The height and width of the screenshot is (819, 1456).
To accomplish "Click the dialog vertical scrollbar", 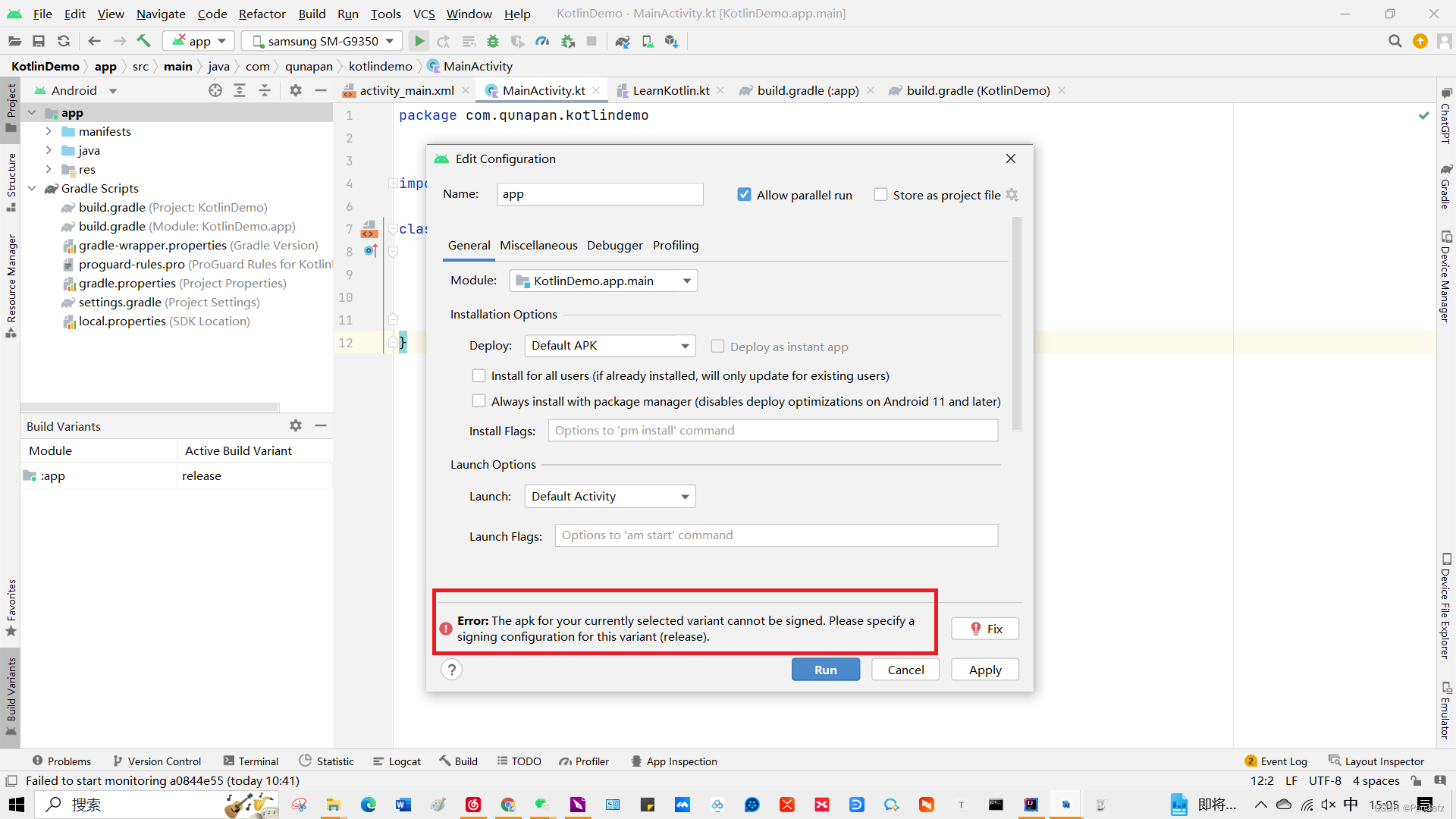I will (x=1017, y=325).
